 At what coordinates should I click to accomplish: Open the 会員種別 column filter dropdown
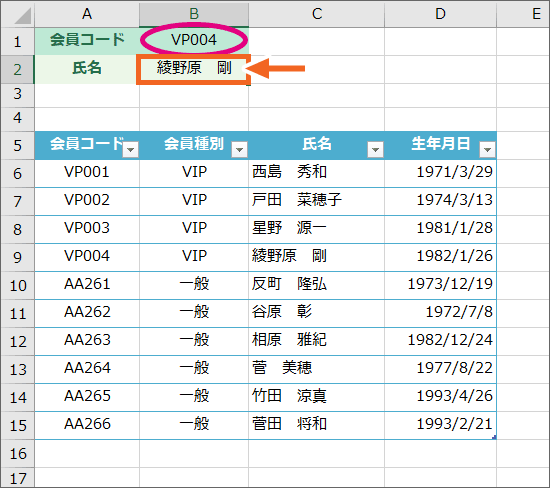240,149
